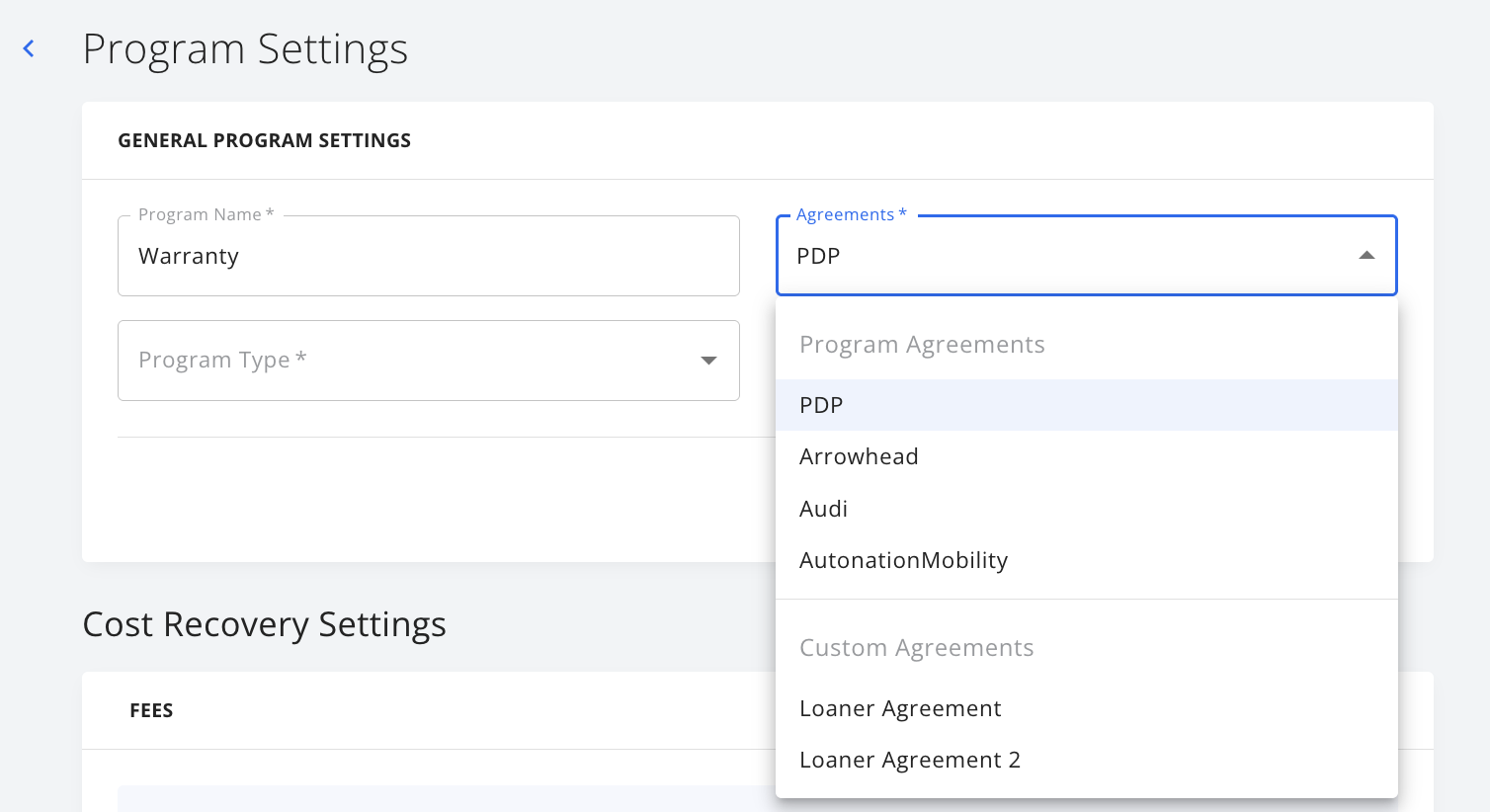Viewport: 1490px width, 812px height.
Task: Click the GENERAL PROGRAM SETTINGS header
Action: click(264, 139)
